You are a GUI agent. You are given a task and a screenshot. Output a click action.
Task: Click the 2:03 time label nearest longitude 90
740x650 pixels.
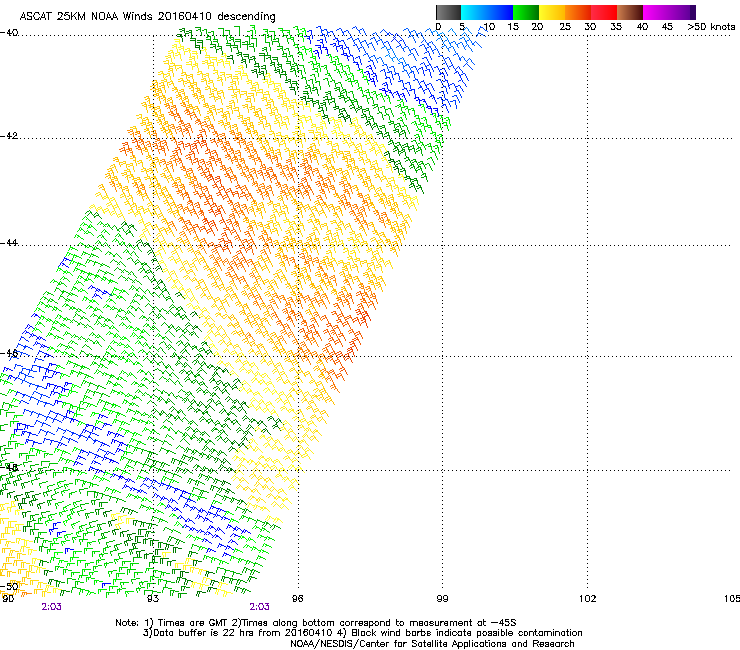tap(51, 607)
